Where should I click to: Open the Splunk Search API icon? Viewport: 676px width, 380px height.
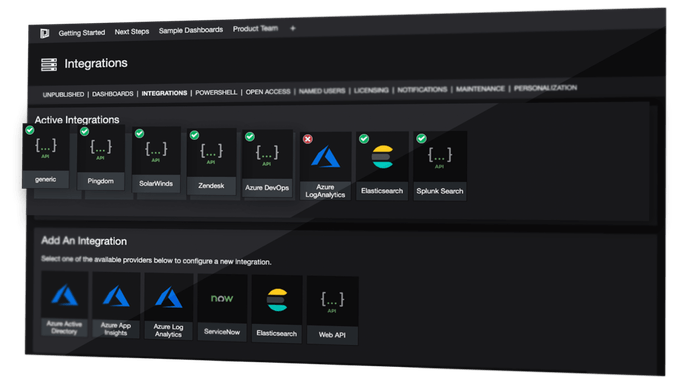[x=440, y=157]
